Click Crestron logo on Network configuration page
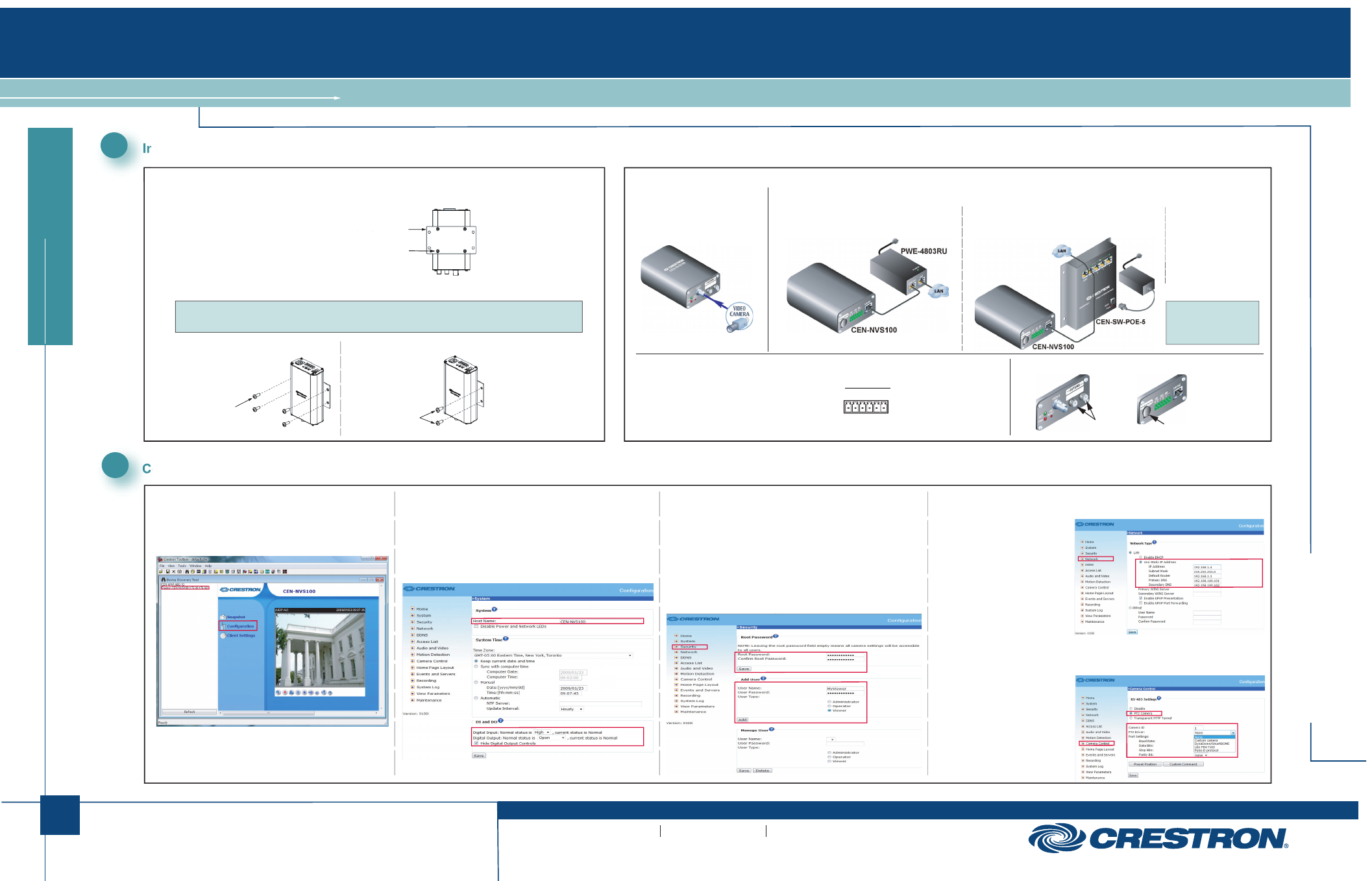 coord(1095,524)
